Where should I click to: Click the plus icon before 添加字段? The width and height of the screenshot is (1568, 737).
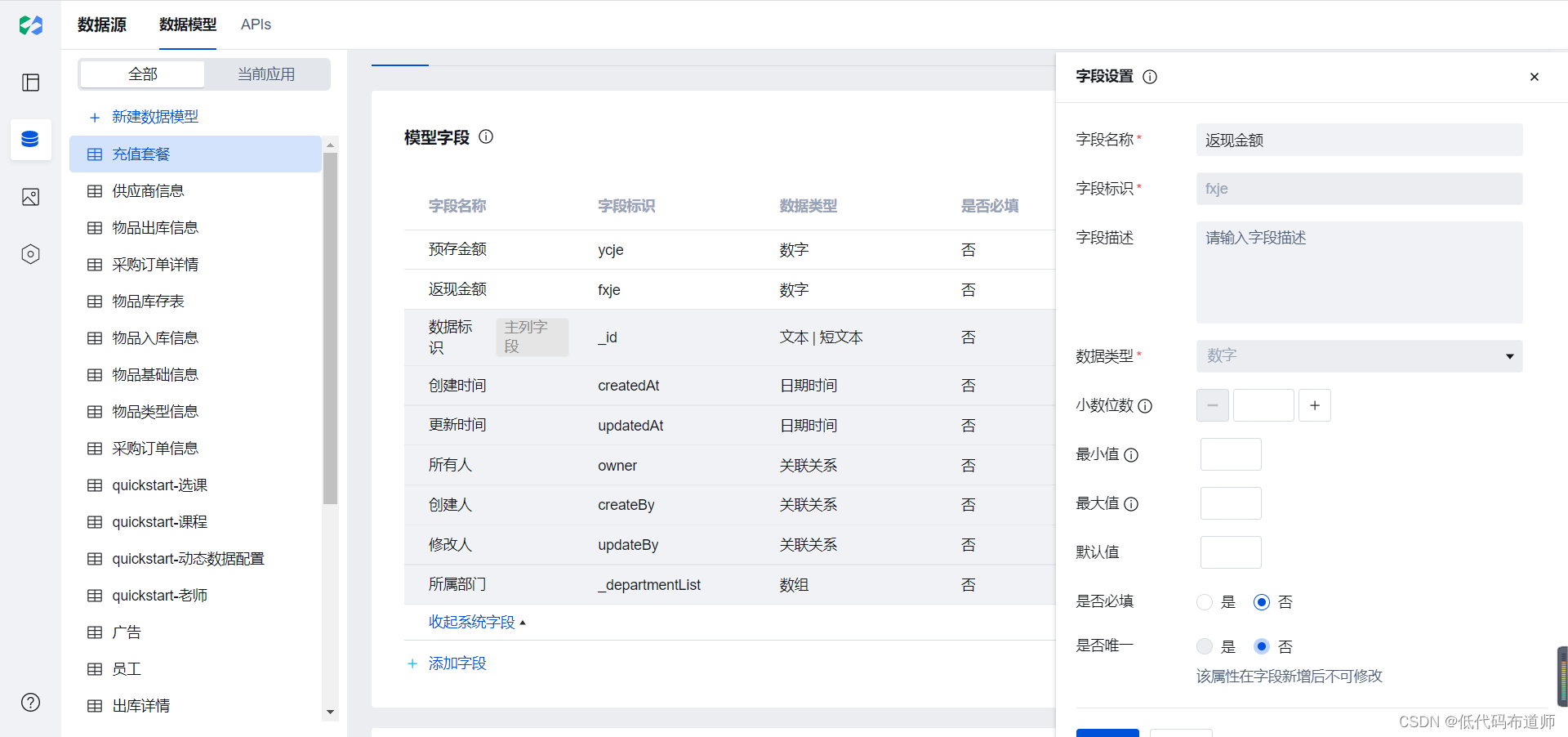[412, 663]
